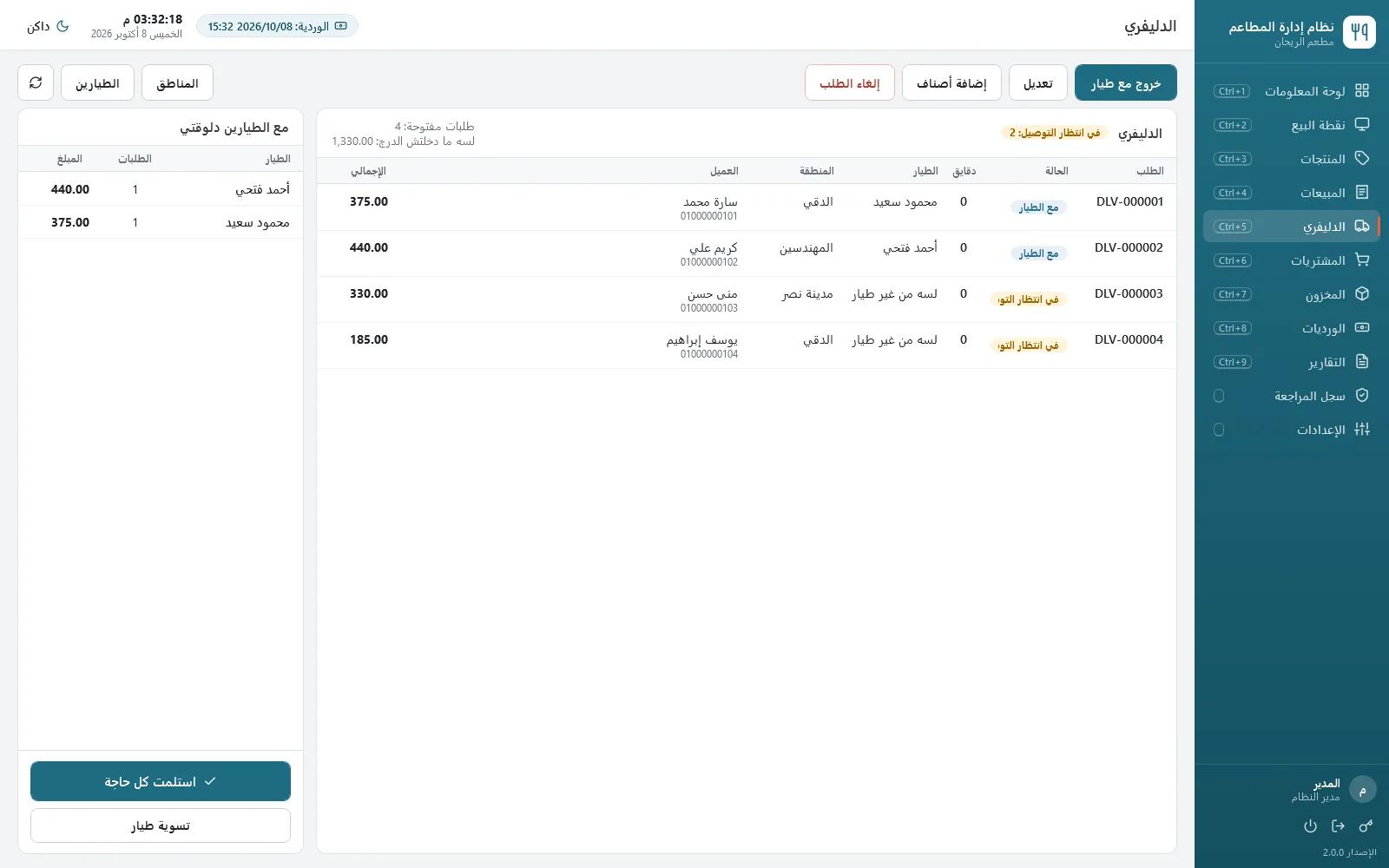Click the المنطقة column header
Image resolution: width=1389 pixels, height=868 pixels.
tap(817, 171)
